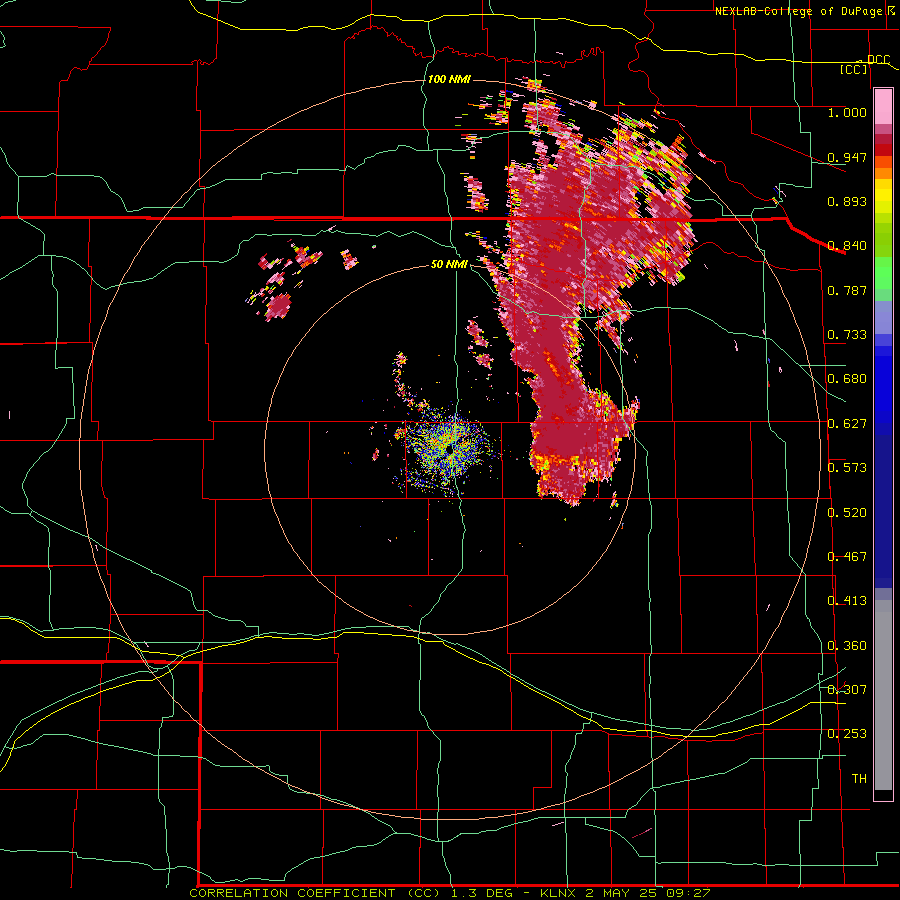
Task: Click the 0.520 scale value
Action: click(x=847, y=513)
